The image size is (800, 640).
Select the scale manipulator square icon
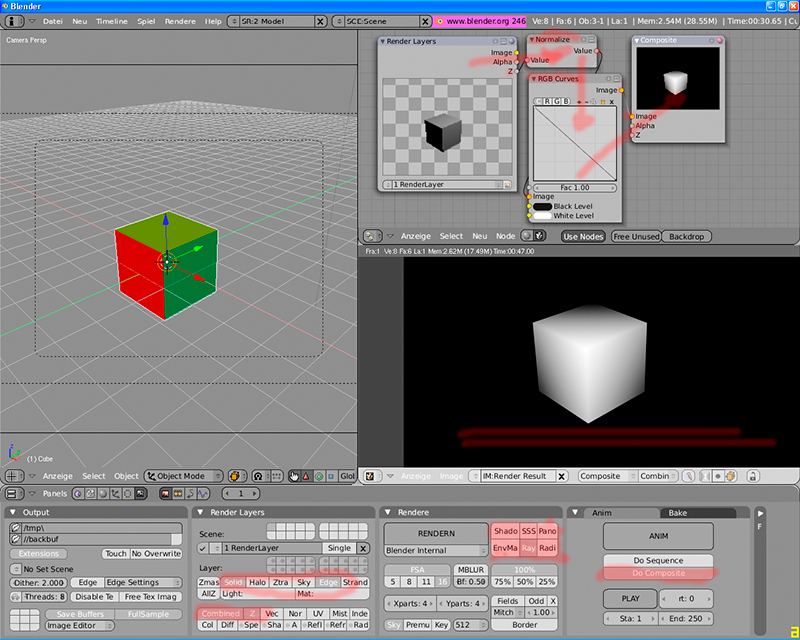pos(331,476)
